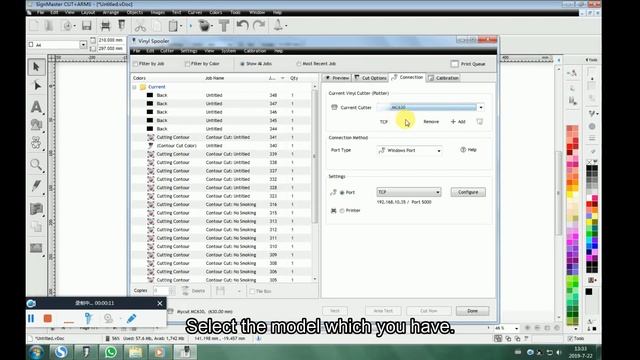640x360 pixels.
Task: Pause the screen recording
Action: click(31, 318)
